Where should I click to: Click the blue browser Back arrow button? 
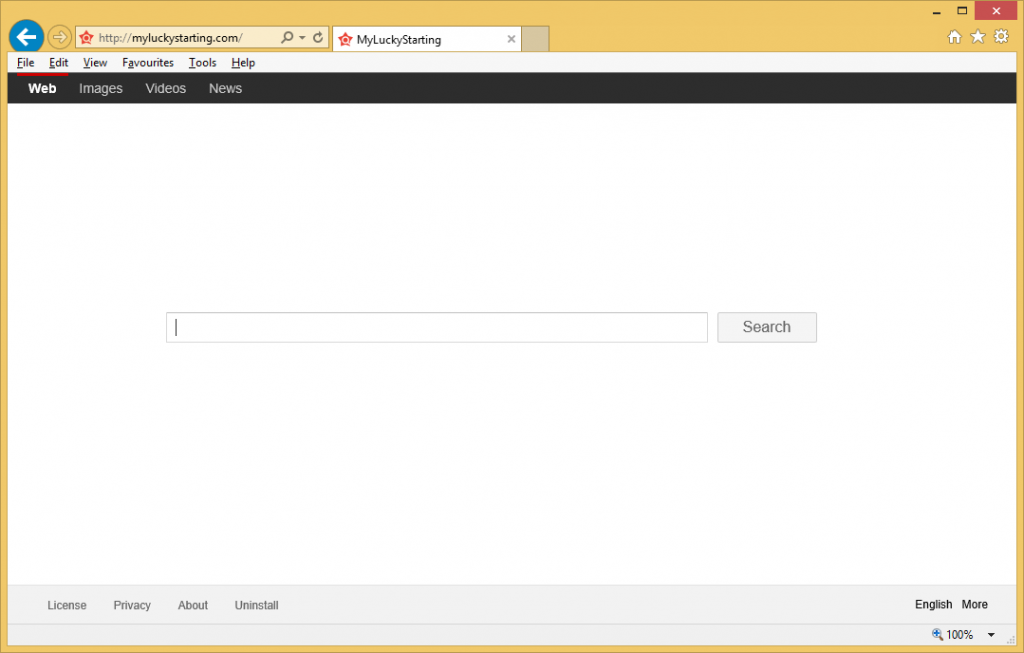click(26, 37)
